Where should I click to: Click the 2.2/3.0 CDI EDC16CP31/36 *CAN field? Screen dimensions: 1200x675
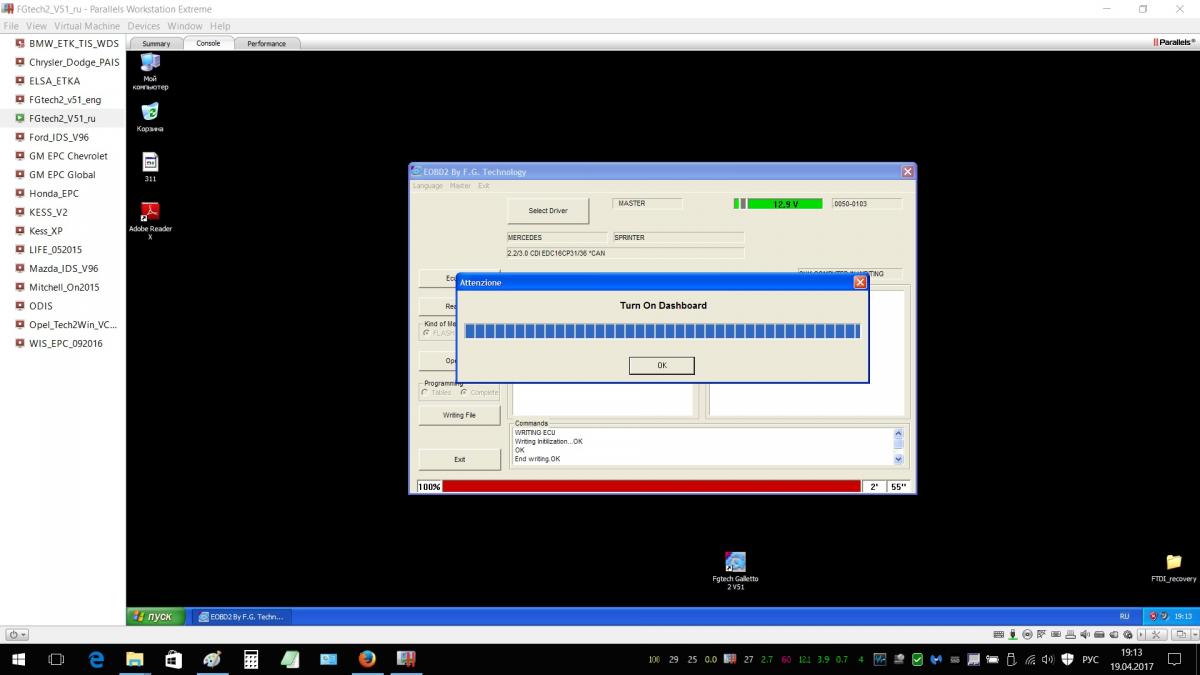pos(626,253)
